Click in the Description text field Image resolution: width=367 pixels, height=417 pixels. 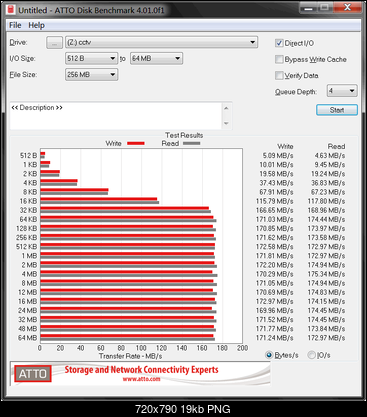coord(116,116)
